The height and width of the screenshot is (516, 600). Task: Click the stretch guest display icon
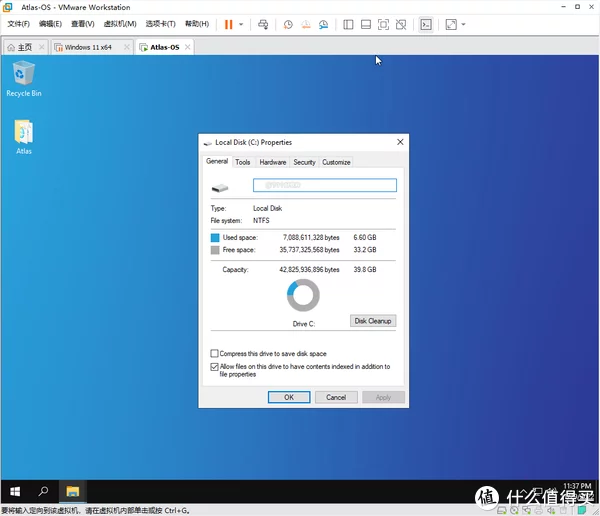click(451, 24)
